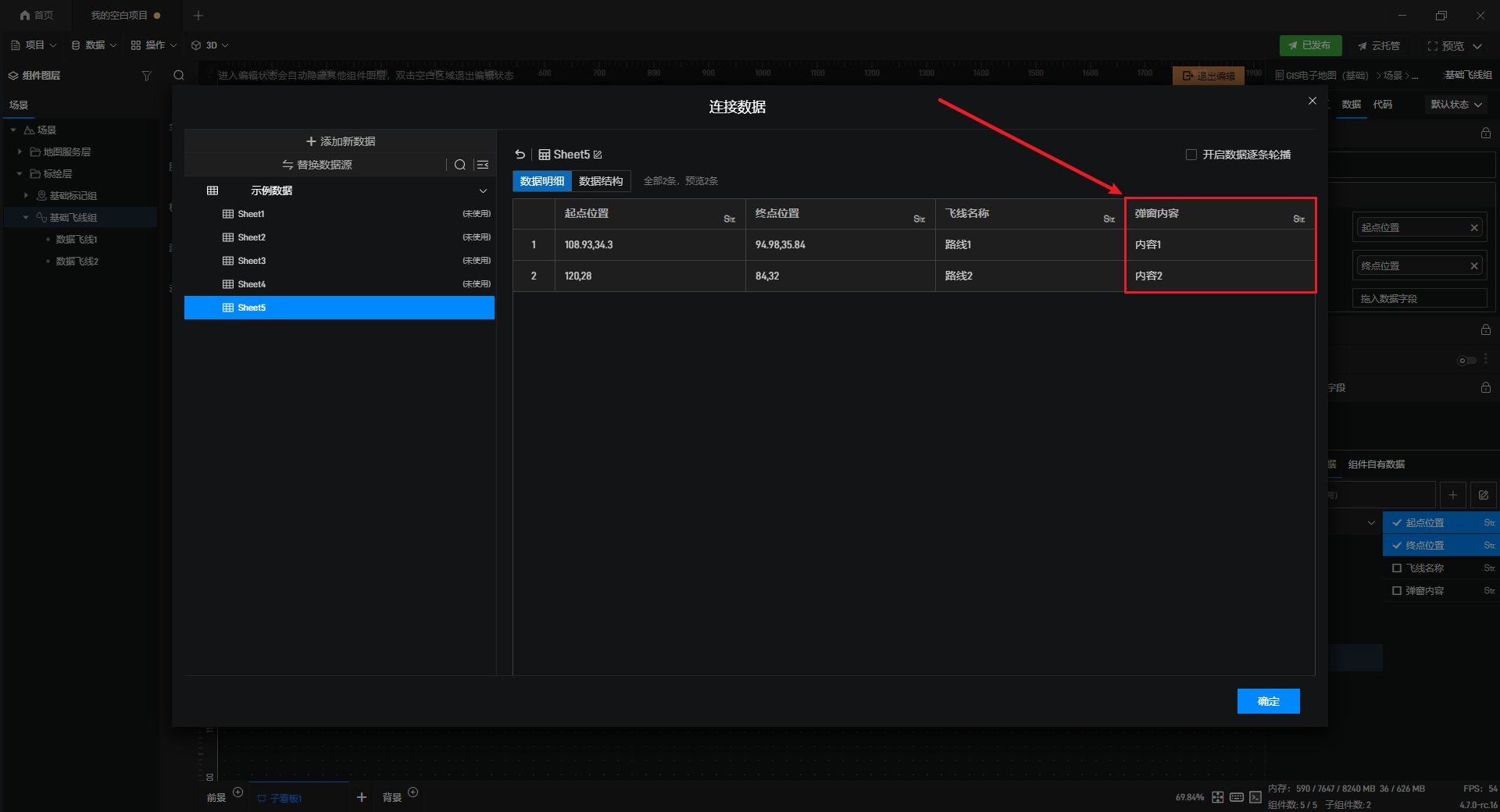The image size is (1500, 812).
Task: Click the plus icon to add new data
Action: coord(311,141)
